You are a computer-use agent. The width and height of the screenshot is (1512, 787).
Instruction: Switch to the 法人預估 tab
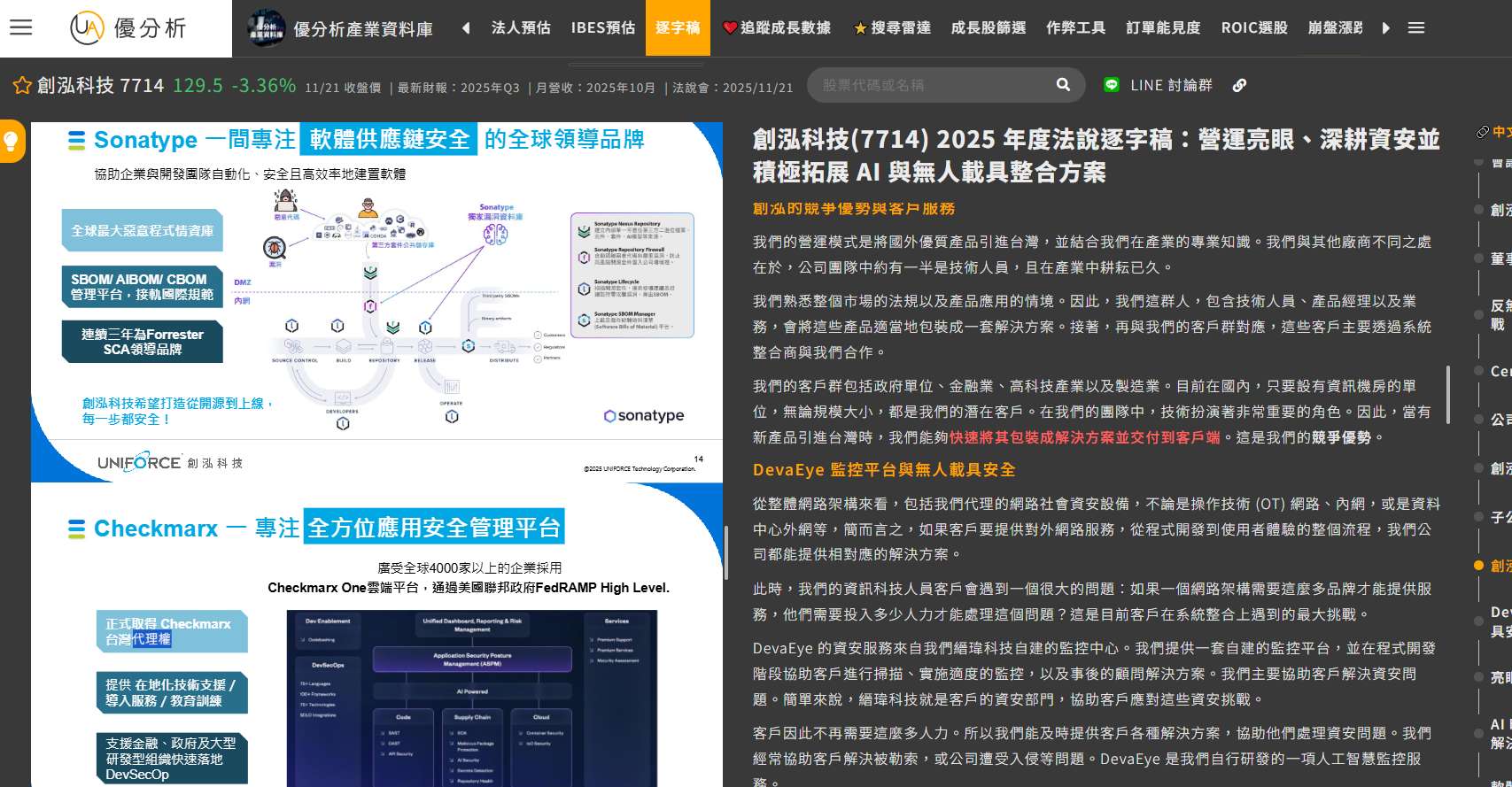point(521,28)
